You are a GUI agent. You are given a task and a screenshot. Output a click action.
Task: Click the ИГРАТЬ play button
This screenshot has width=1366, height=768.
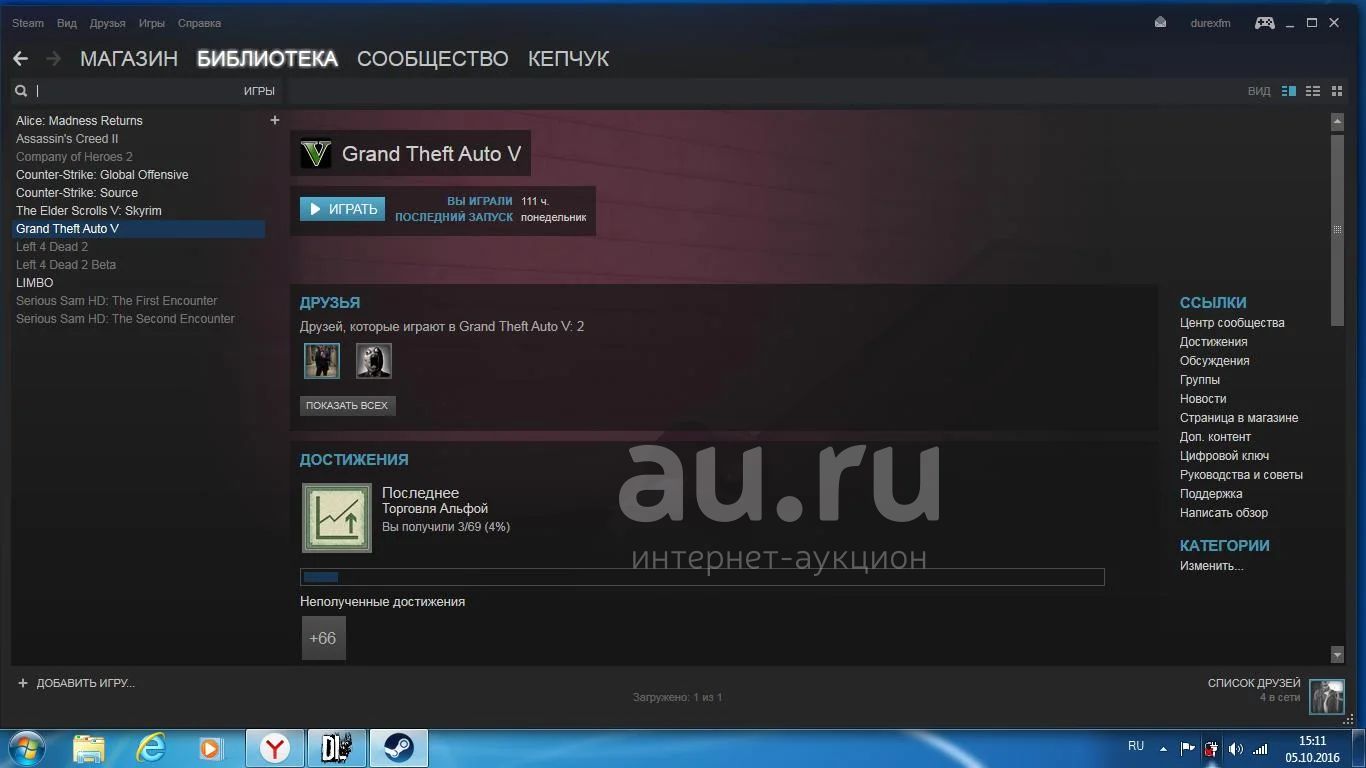tap(343, 209)
